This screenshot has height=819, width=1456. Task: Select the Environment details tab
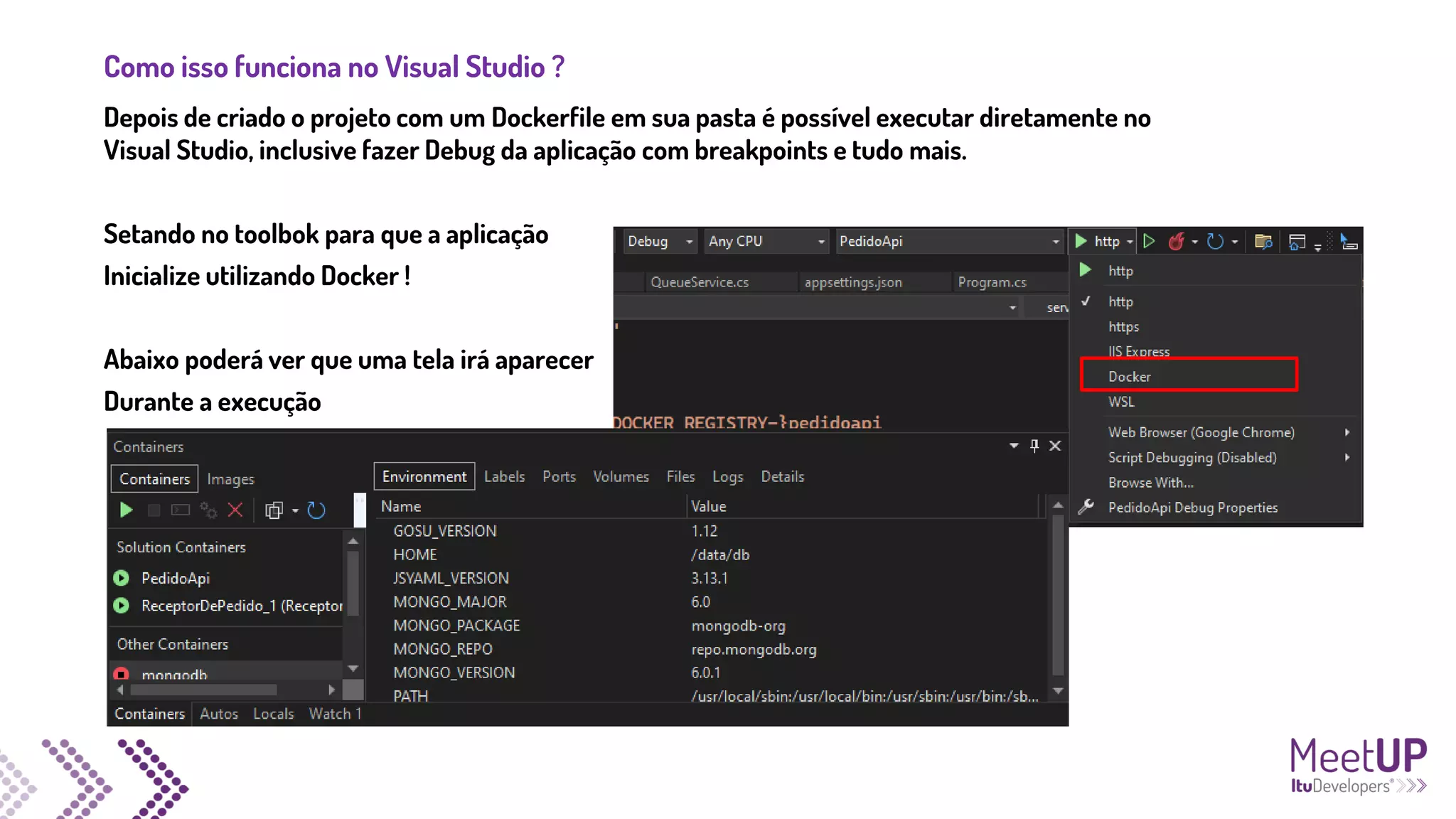424,476
